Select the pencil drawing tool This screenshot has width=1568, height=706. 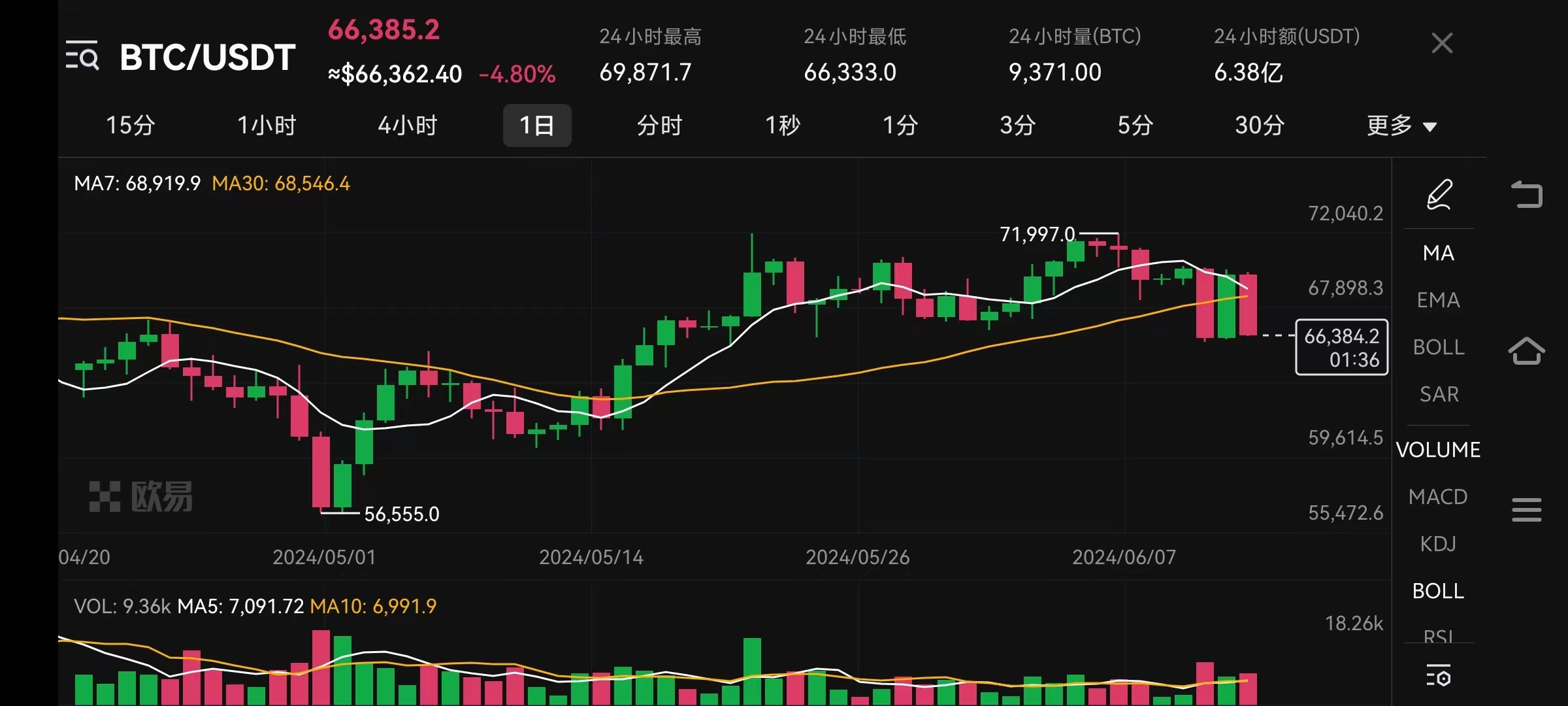pyautogui.click(x=1439, y=195)
